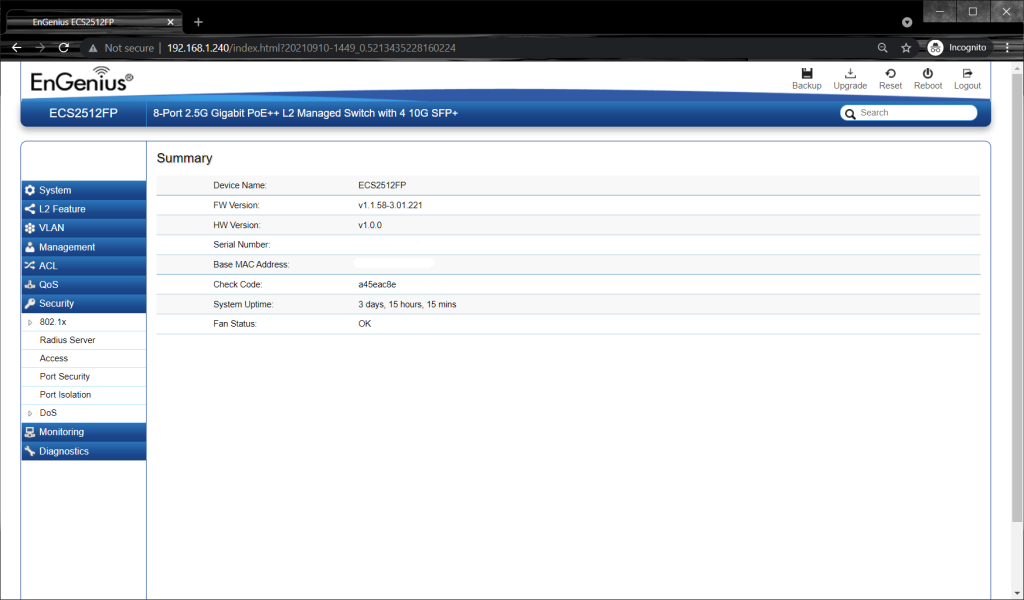Viewport: 1024px width, 600px height.
Task: Select the 802.1x item
Action: tap(53, 322)
